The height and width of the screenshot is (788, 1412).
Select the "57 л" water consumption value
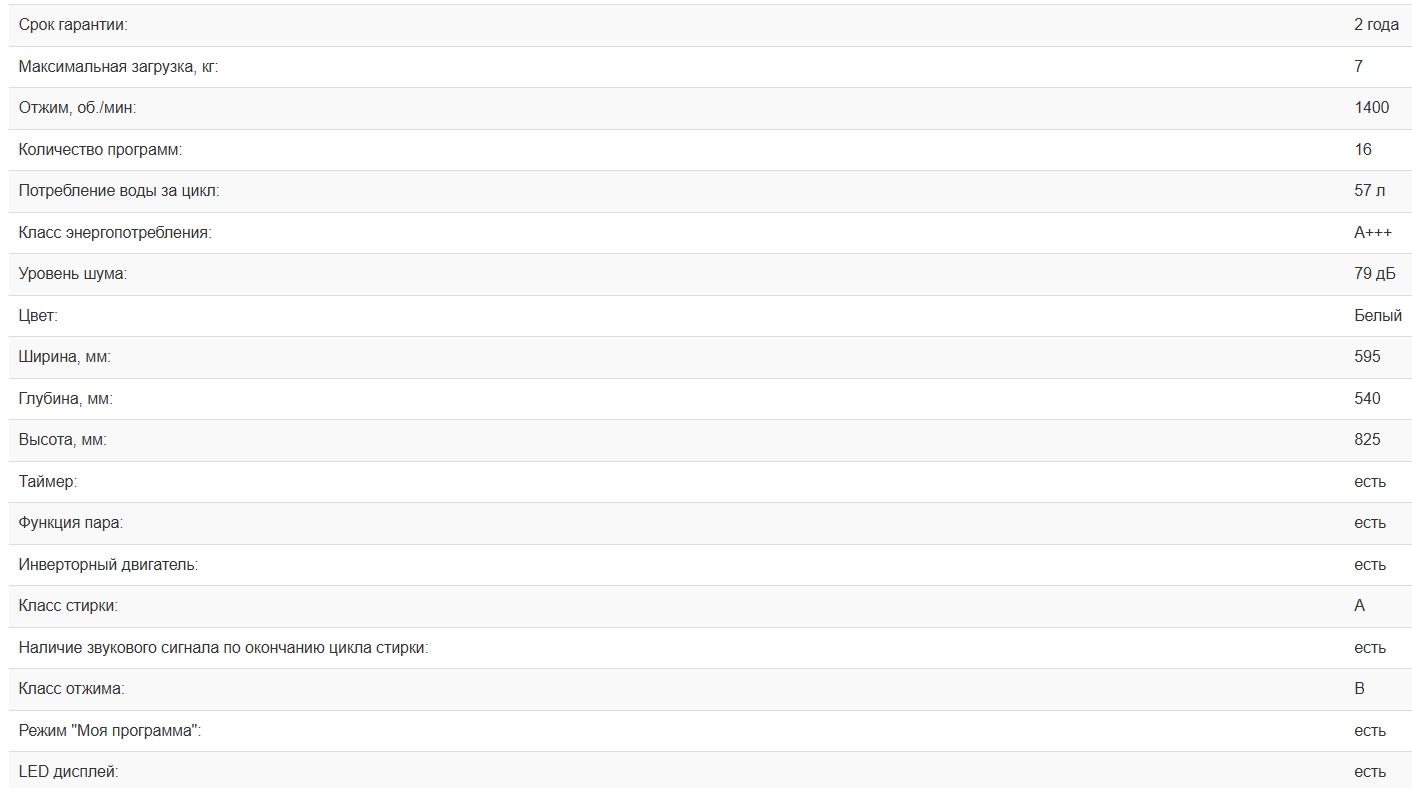coord(1369,191)
